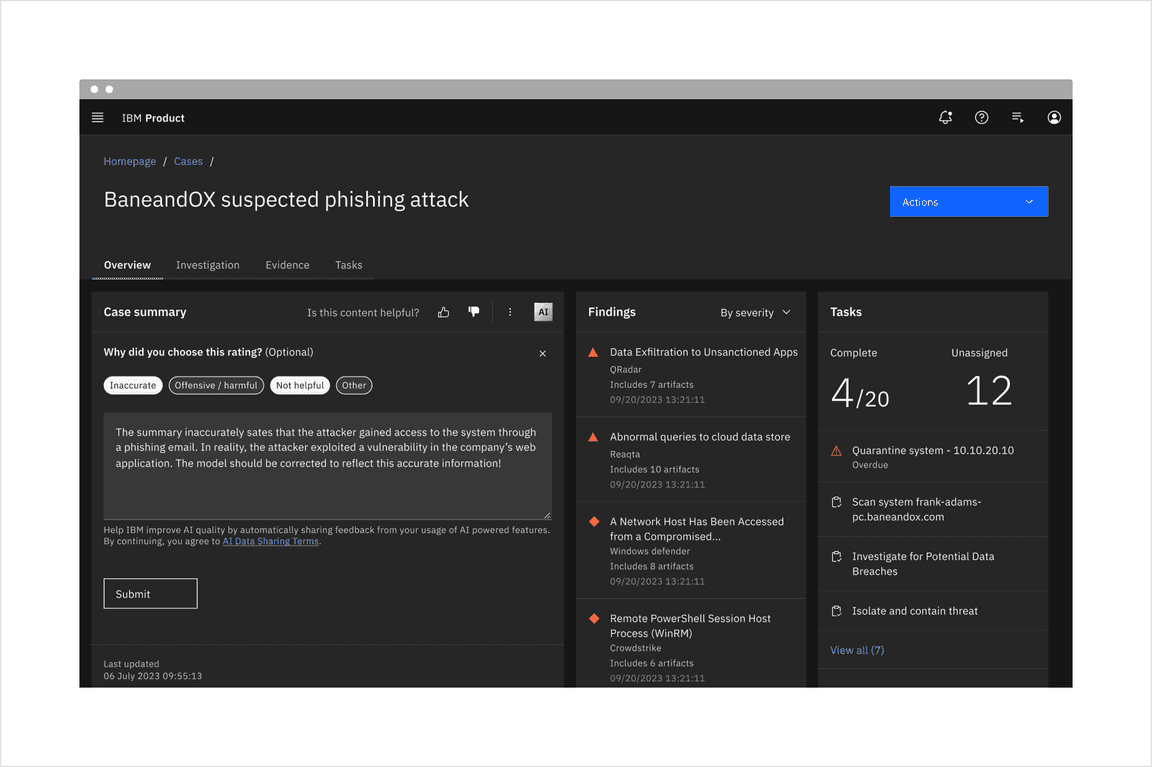
Task: Toggle the Offensive / harmful tag
Action: coord(216,385)
